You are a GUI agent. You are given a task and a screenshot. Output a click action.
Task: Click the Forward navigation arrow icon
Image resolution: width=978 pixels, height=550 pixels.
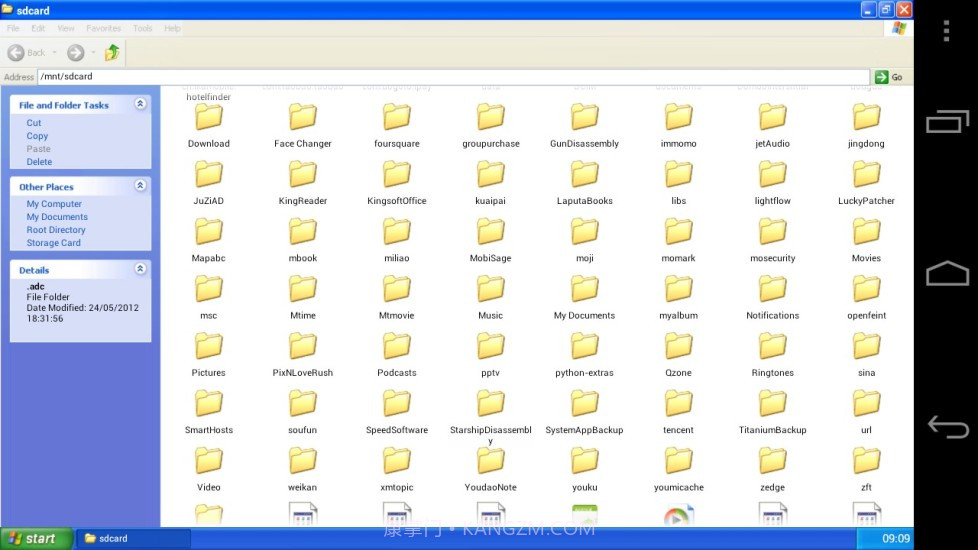[x=75, y=52]
